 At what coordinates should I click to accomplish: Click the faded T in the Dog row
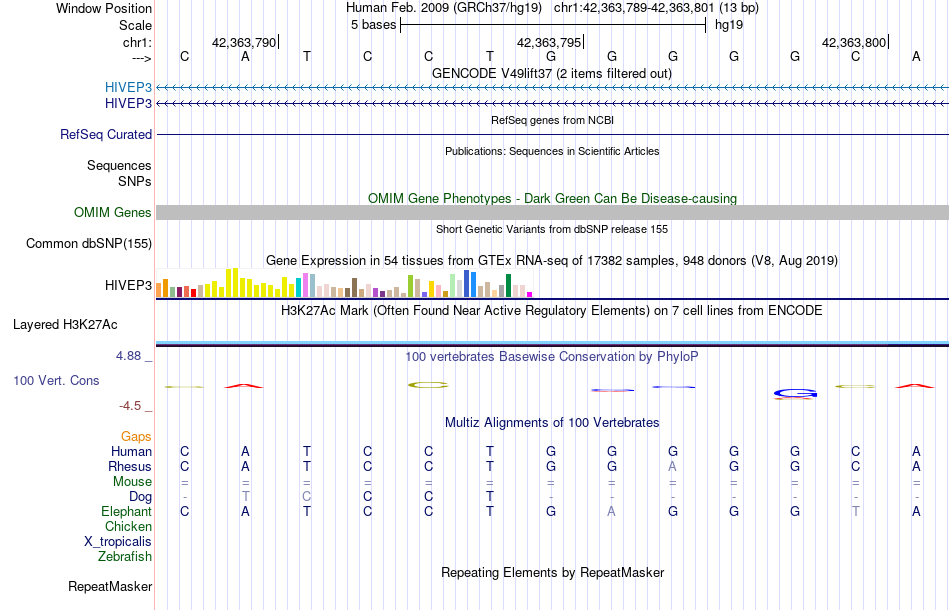(245, 497)
